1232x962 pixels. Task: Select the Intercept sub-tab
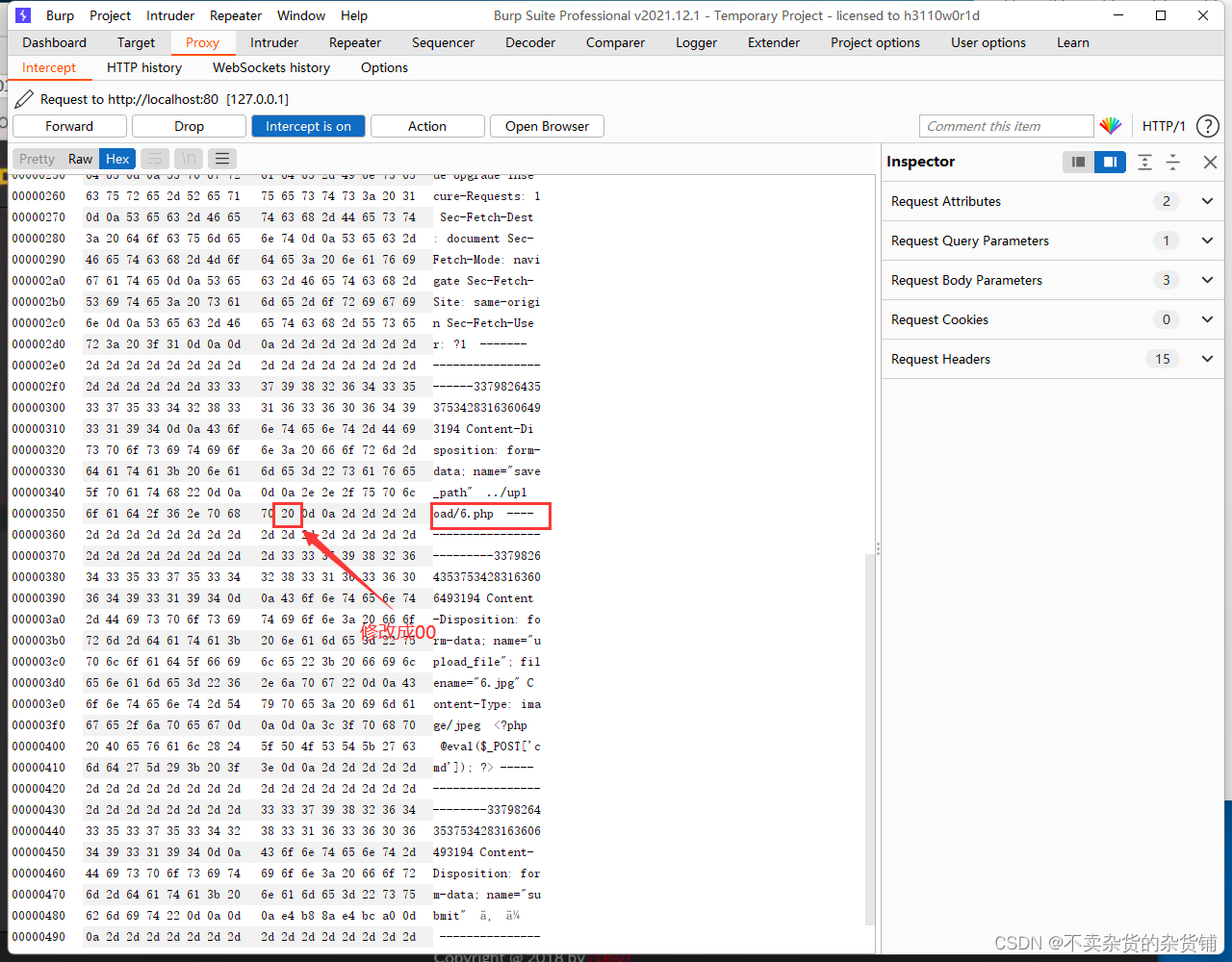[49, 67]
